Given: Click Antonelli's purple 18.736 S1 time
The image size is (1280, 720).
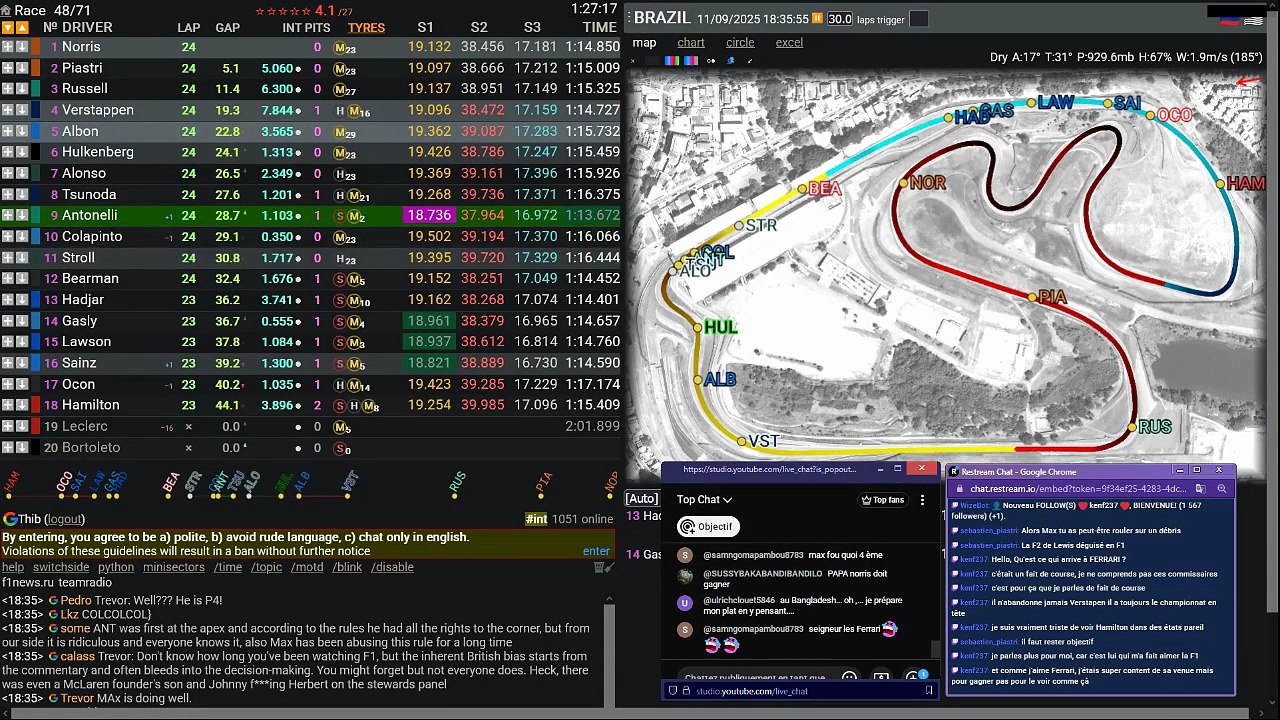Looking at the screenshot, I should click(428, 215).
